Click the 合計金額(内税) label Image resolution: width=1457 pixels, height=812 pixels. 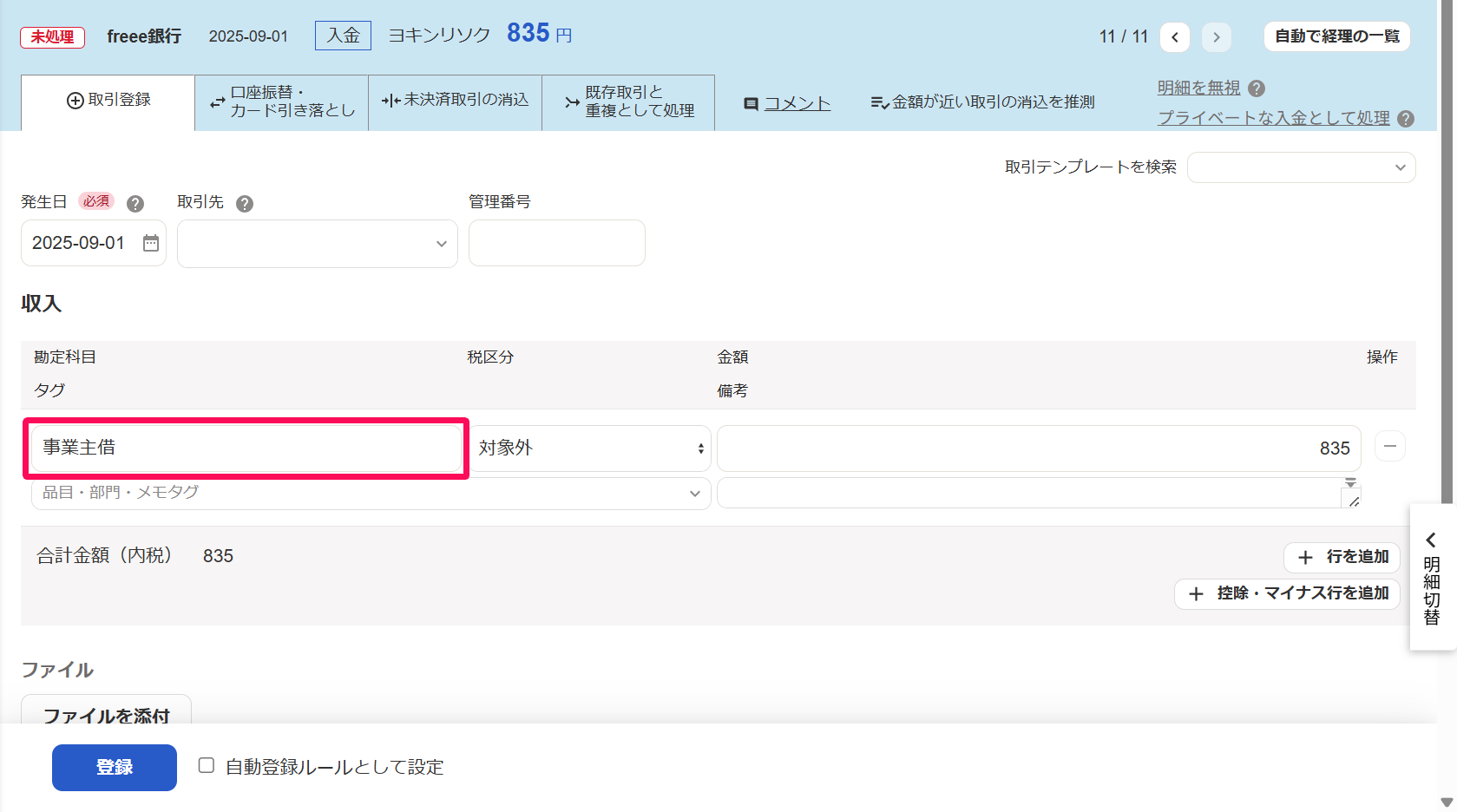pyautogui.click(x=105, y=556)
